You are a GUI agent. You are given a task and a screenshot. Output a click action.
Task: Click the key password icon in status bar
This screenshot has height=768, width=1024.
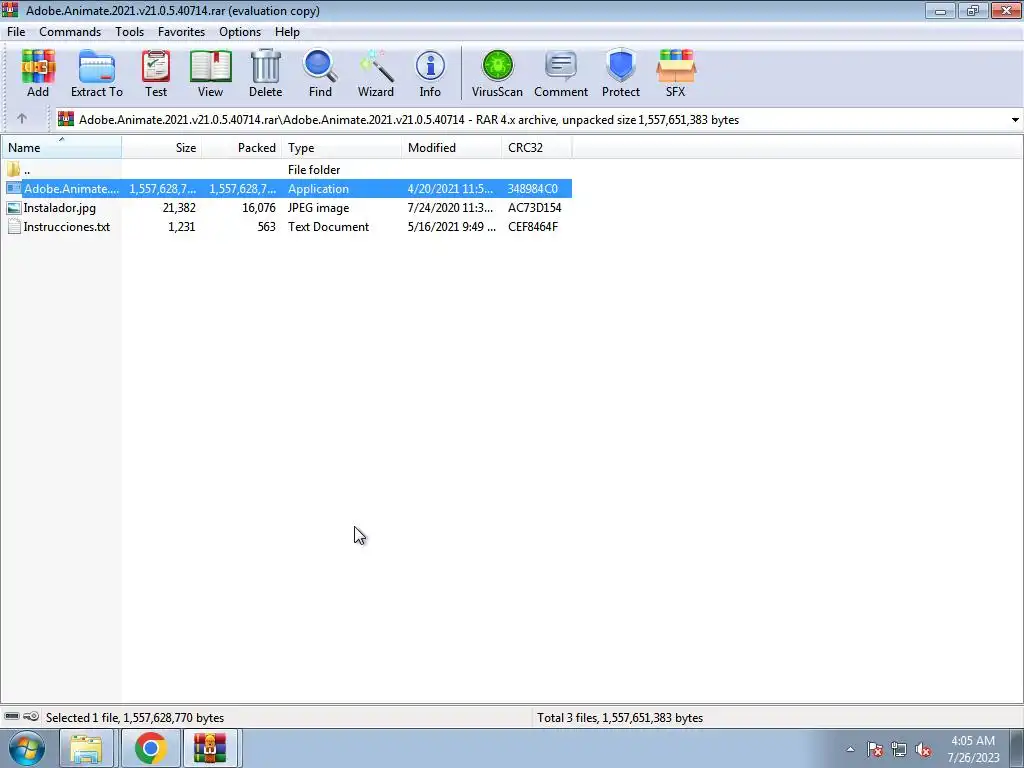point(31,716)
